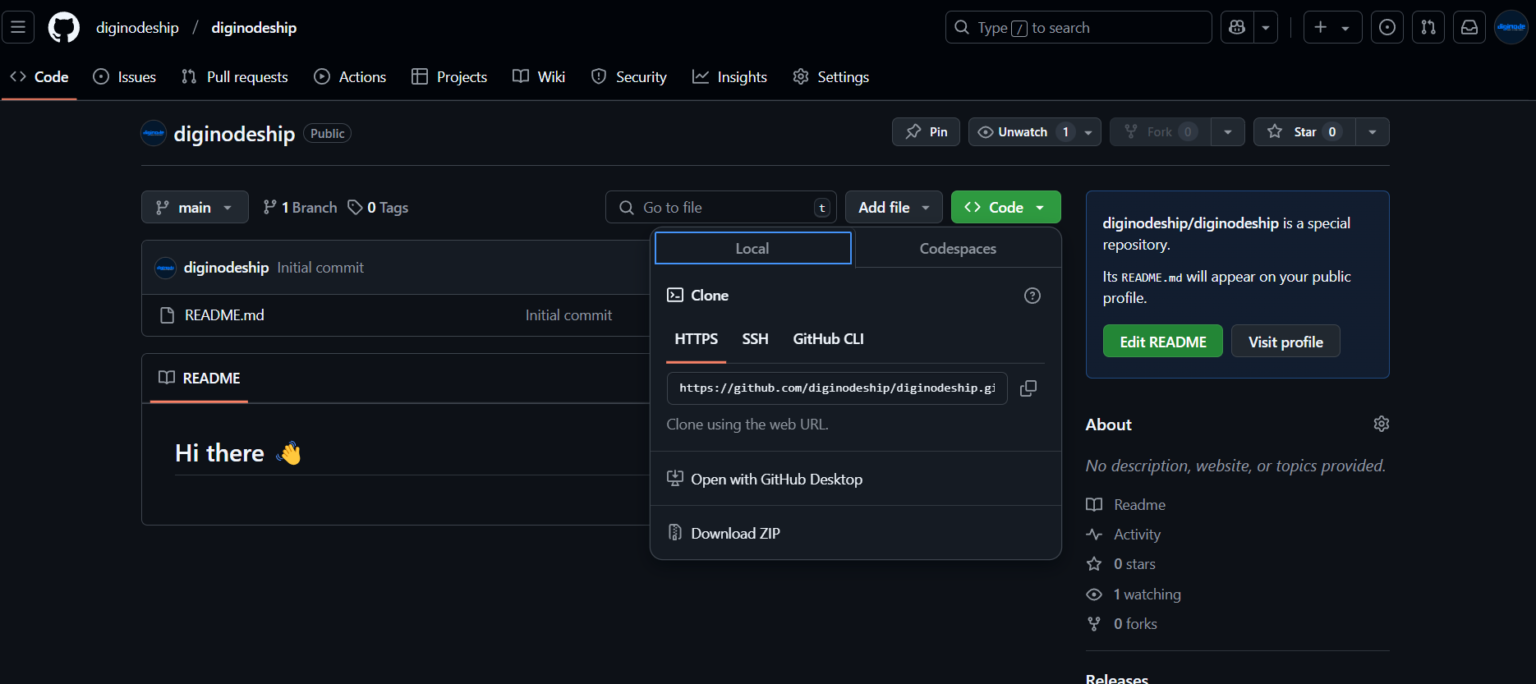Open the Add file dropdown
The height and width of the screenshot is (684, 1536).
coord(893,207)
